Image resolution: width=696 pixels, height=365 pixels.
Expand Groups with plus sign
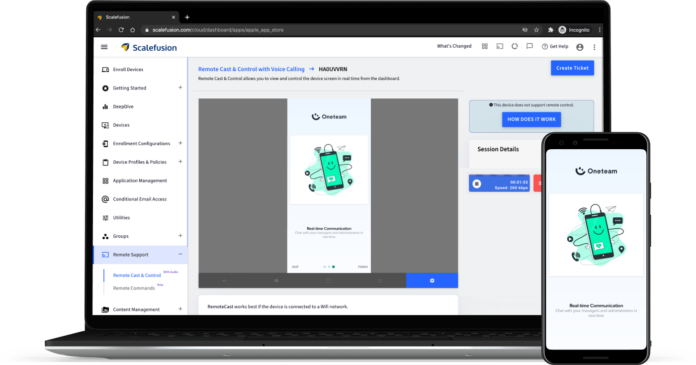pos(180,236)
